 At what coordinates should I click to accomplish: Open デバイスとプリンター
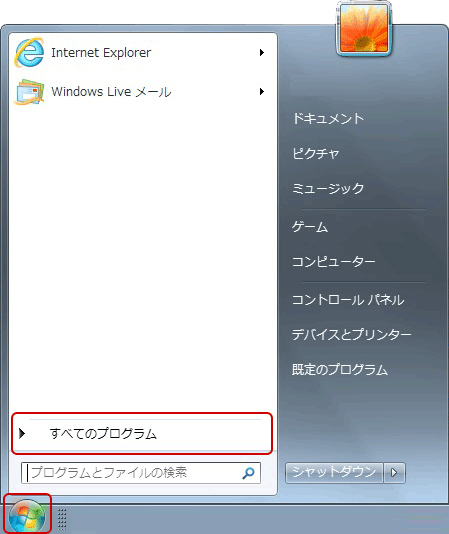point(352,334)
